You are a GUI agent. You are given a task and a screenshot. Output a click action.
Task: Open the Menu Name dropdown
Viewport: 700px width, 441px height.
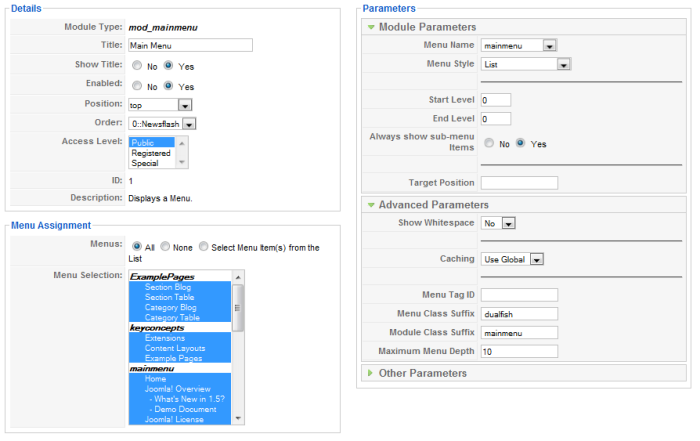click(x=519, y=46)
